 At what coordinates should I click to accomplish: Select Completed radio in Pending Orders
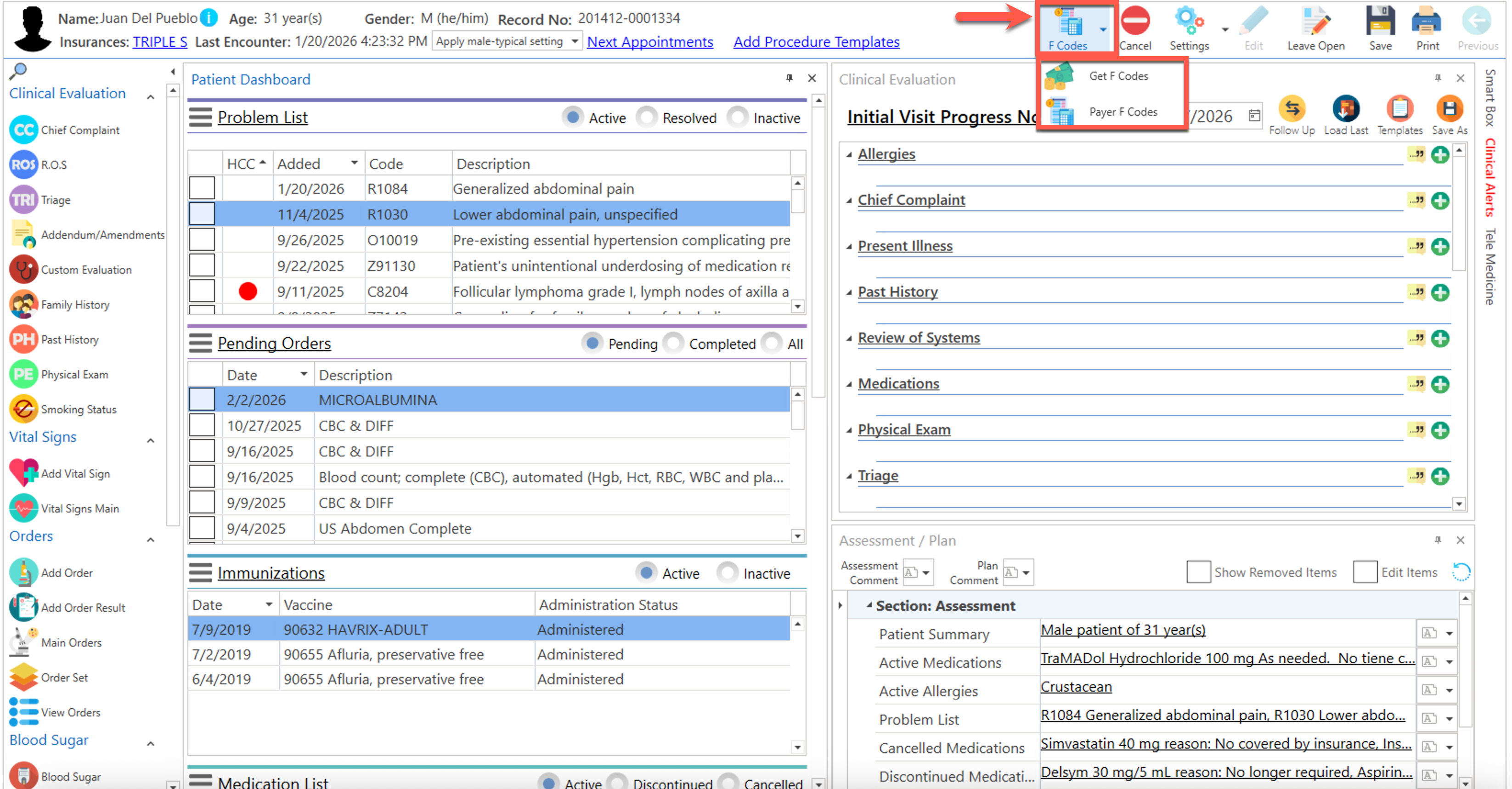click(673, 344)
